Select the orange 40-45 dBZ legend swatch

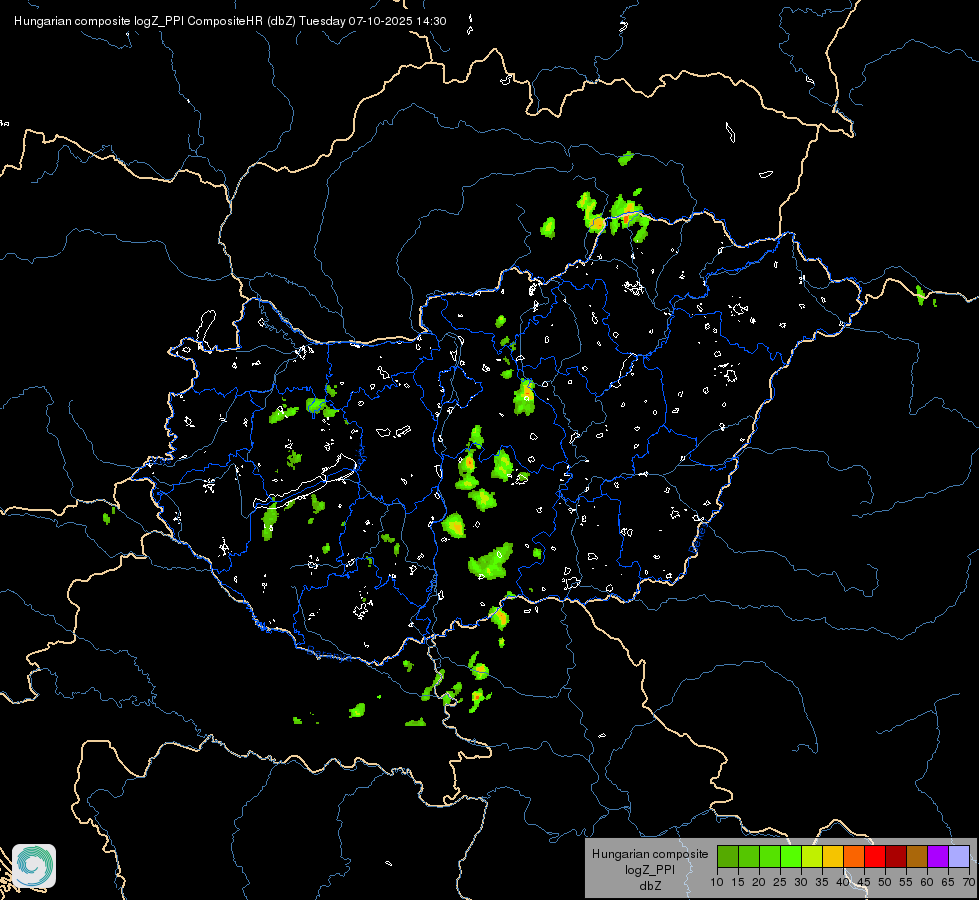click(854, 856)
